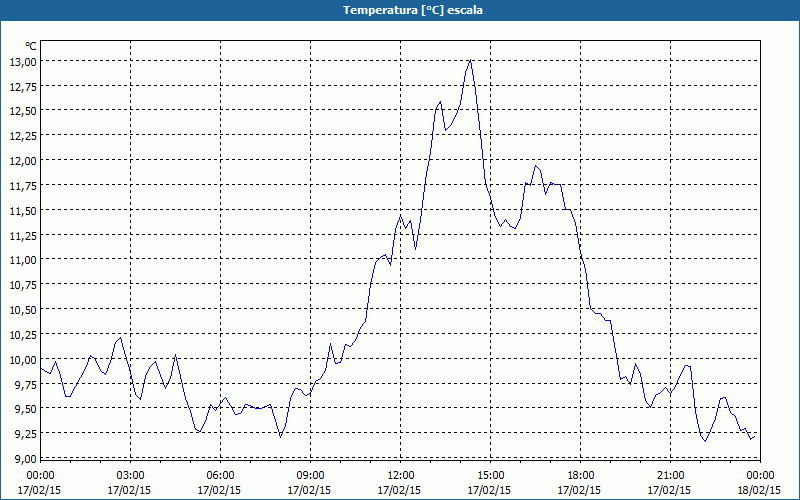Click the 10,25 y-axis value
This screenshot has height=500, width=800.
22,335
